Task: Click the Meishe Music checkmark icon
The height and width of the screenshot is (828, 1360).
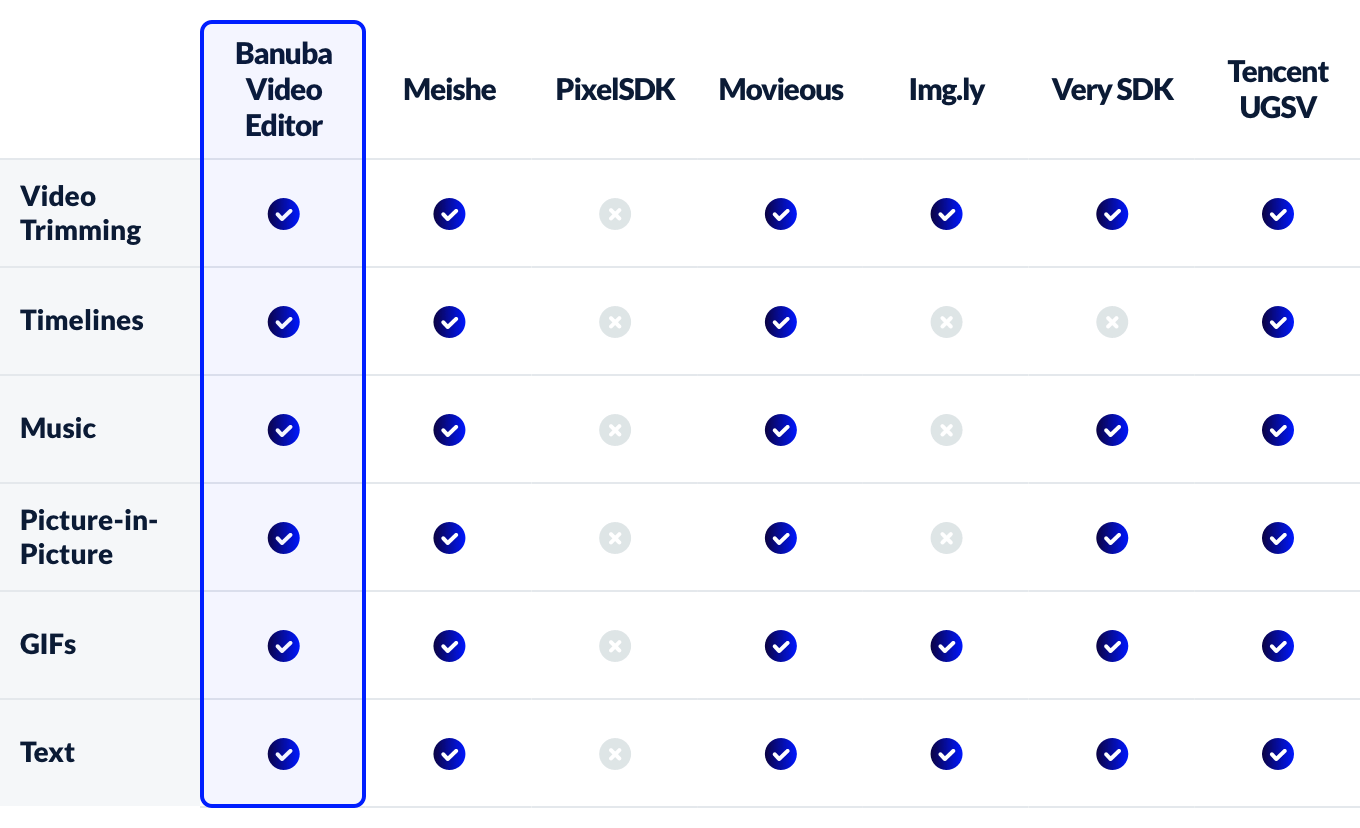Action: (x=449, y=430)
